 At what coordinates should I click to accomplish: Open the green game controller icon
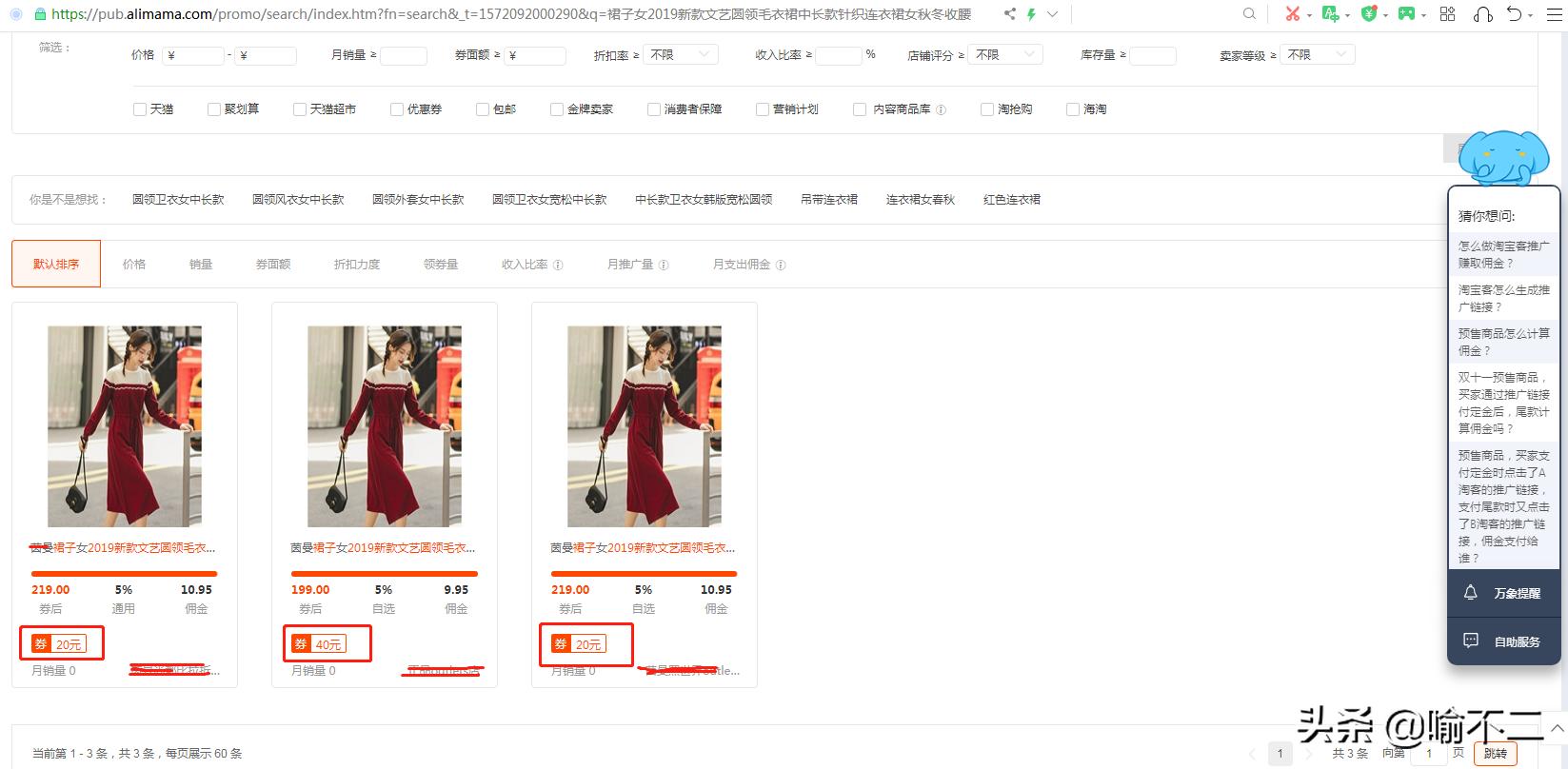click(1406, 14)
